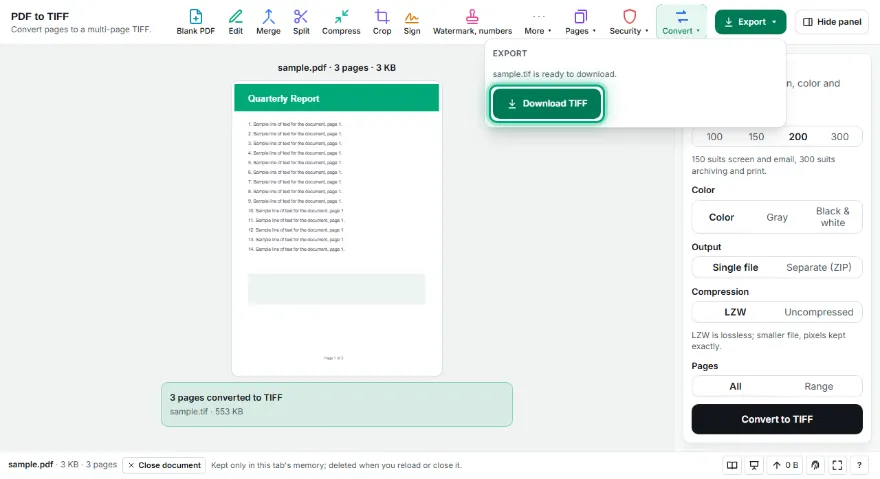This screenshot has width=880, height=479.
Task: Start presentation mode icon
Action: tap(754, 465)
